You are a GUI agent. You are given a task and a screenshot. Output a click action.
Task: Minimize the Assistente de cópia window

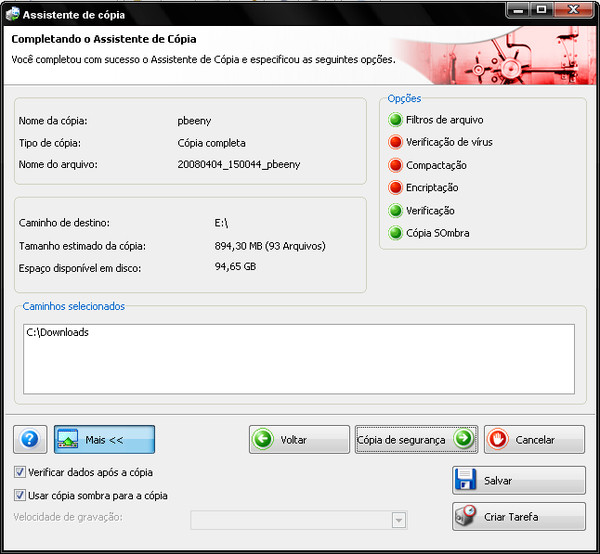click(518, 10)
